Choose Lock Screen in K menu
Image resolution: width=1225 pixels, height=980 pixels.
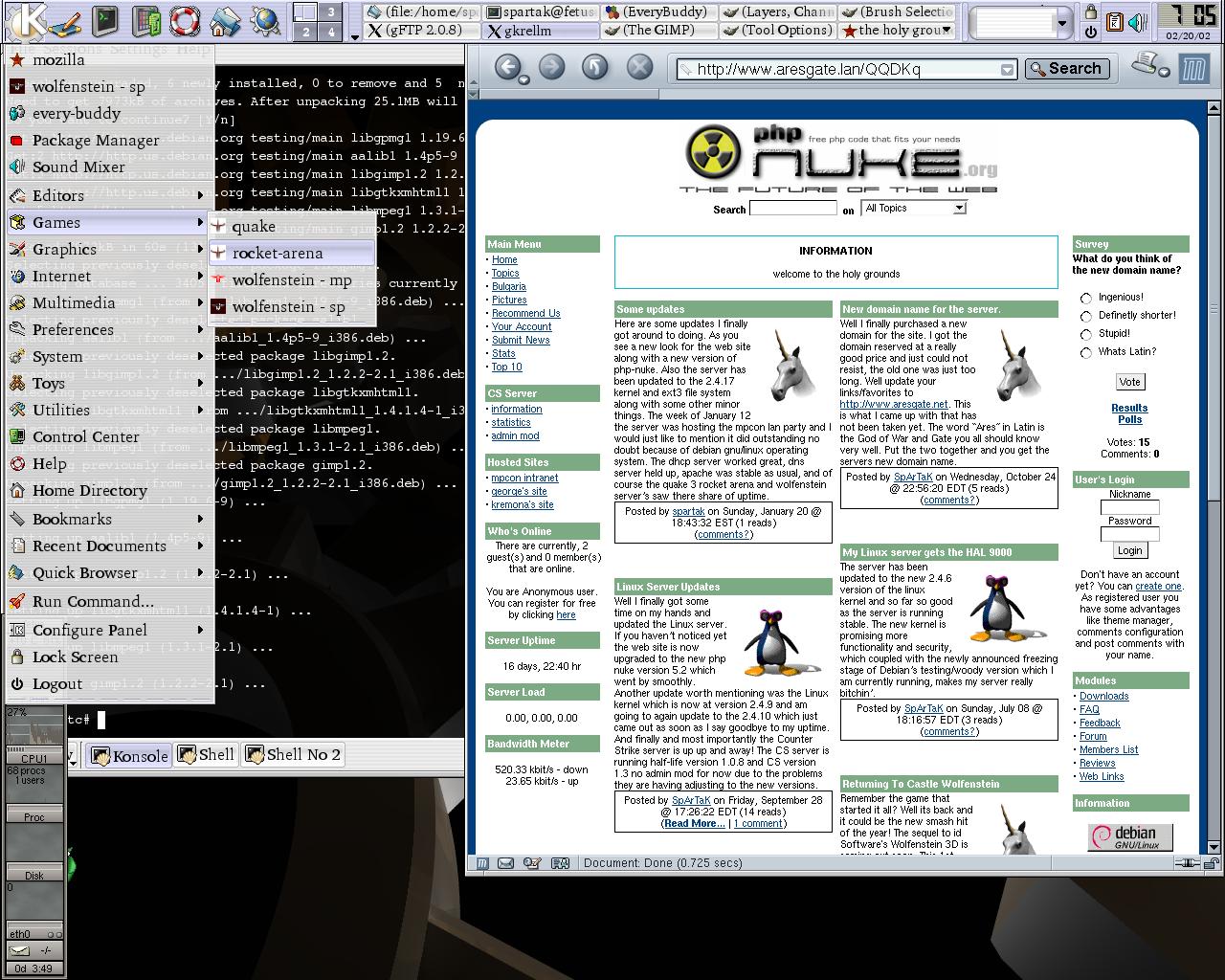[x=110, y=657]
